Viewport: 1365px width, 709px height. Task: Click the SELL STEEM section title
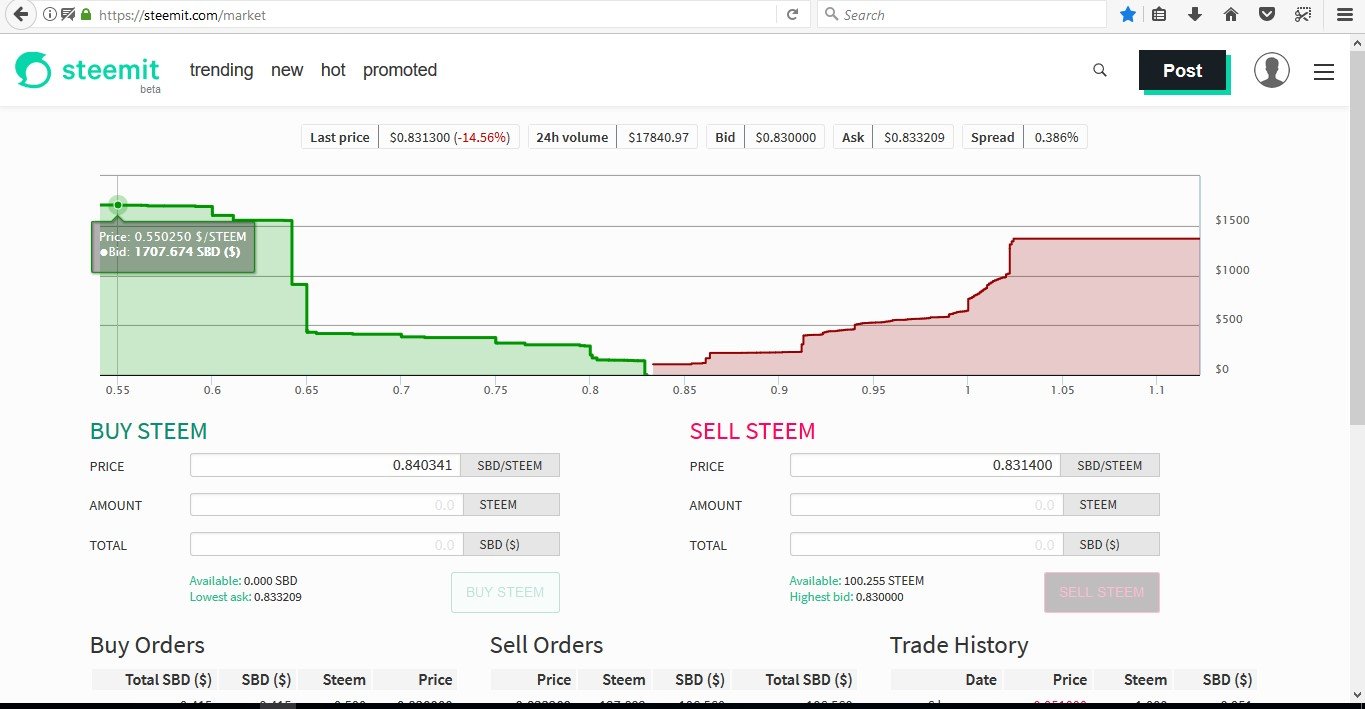[752, 431]
